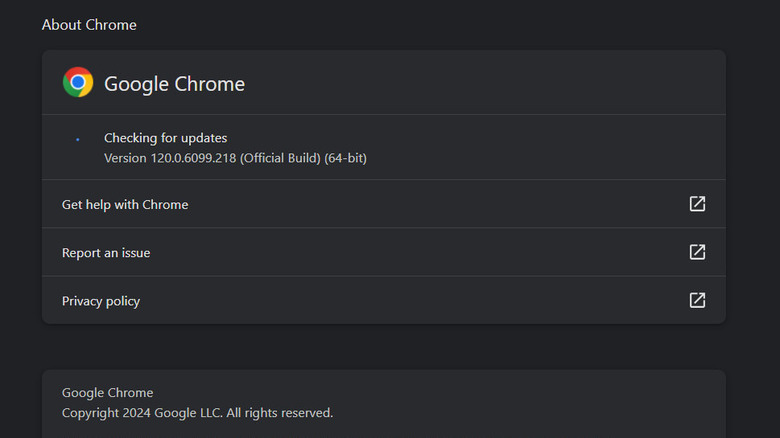The width and height of the screenshot is (780, 438).
Task: Click the About Chrome page heading
Action: [x=89, y=24]
